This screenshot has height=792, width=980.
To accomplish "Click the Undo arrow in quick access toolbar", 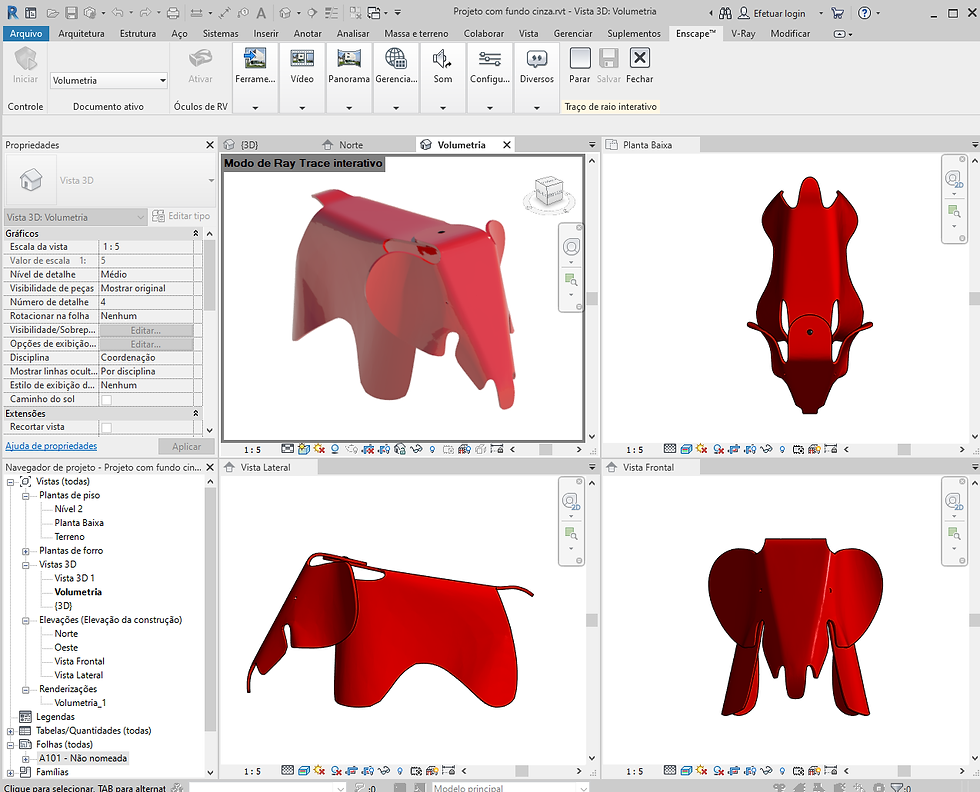I will point(117,13).
